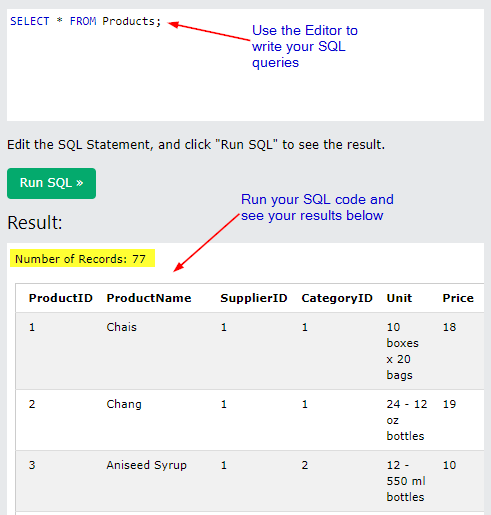Click the Products table name in the query
The width and height of the screenshot is (491, 515).
128,21
